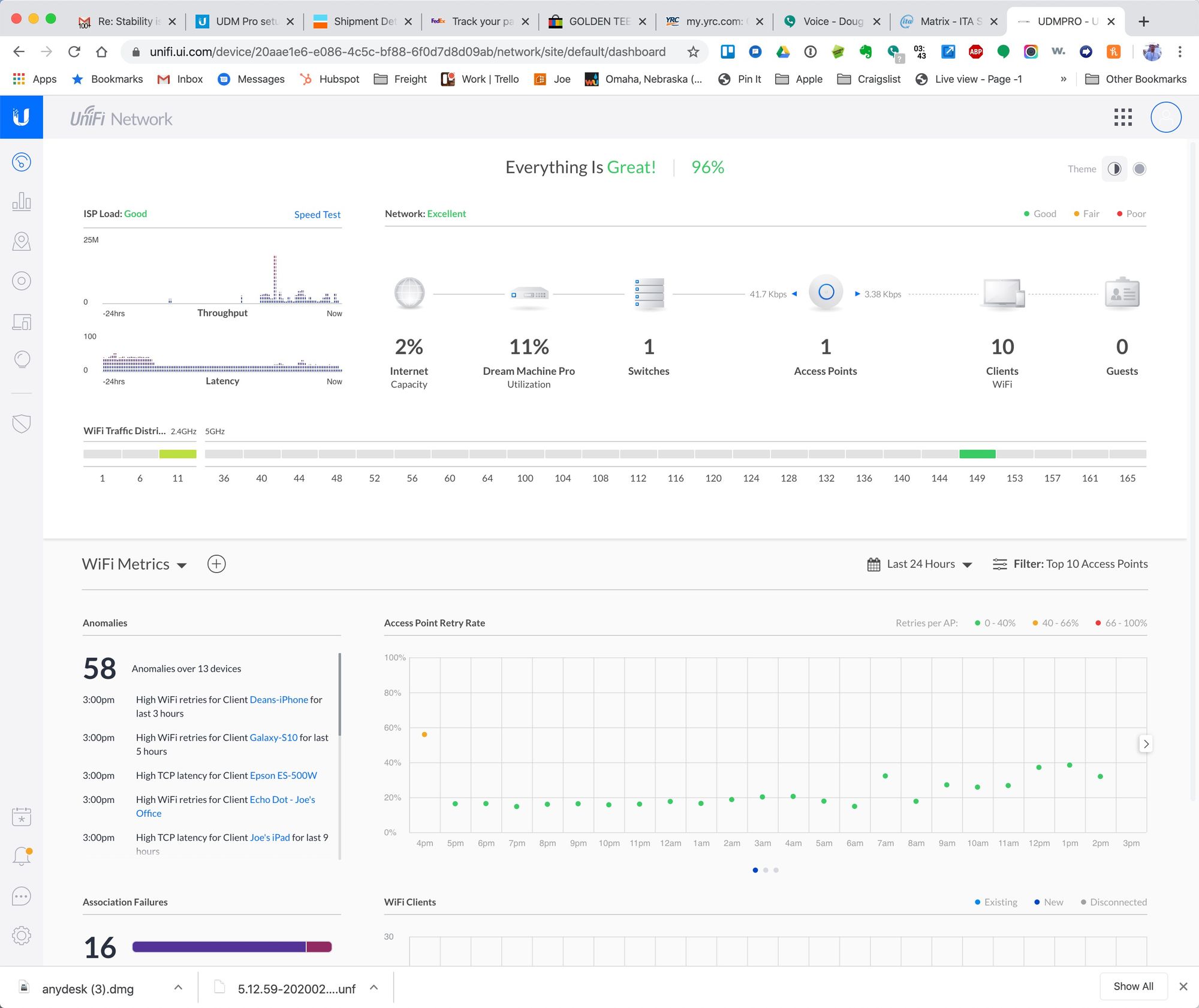
Task: Toggle dark theme switch
Action: (1139, 168)
